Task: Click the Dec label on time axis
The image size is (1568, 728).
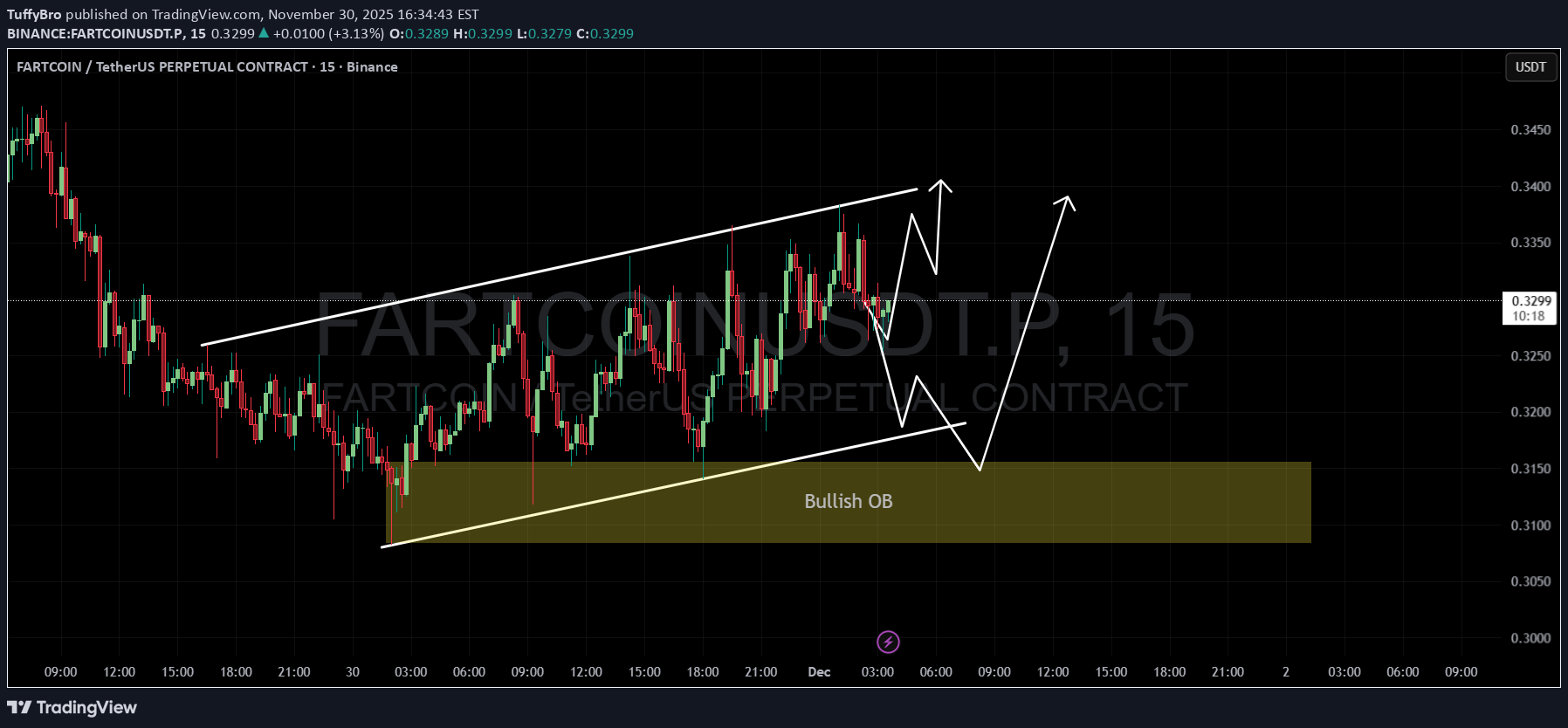Action: tap(819, 671)
